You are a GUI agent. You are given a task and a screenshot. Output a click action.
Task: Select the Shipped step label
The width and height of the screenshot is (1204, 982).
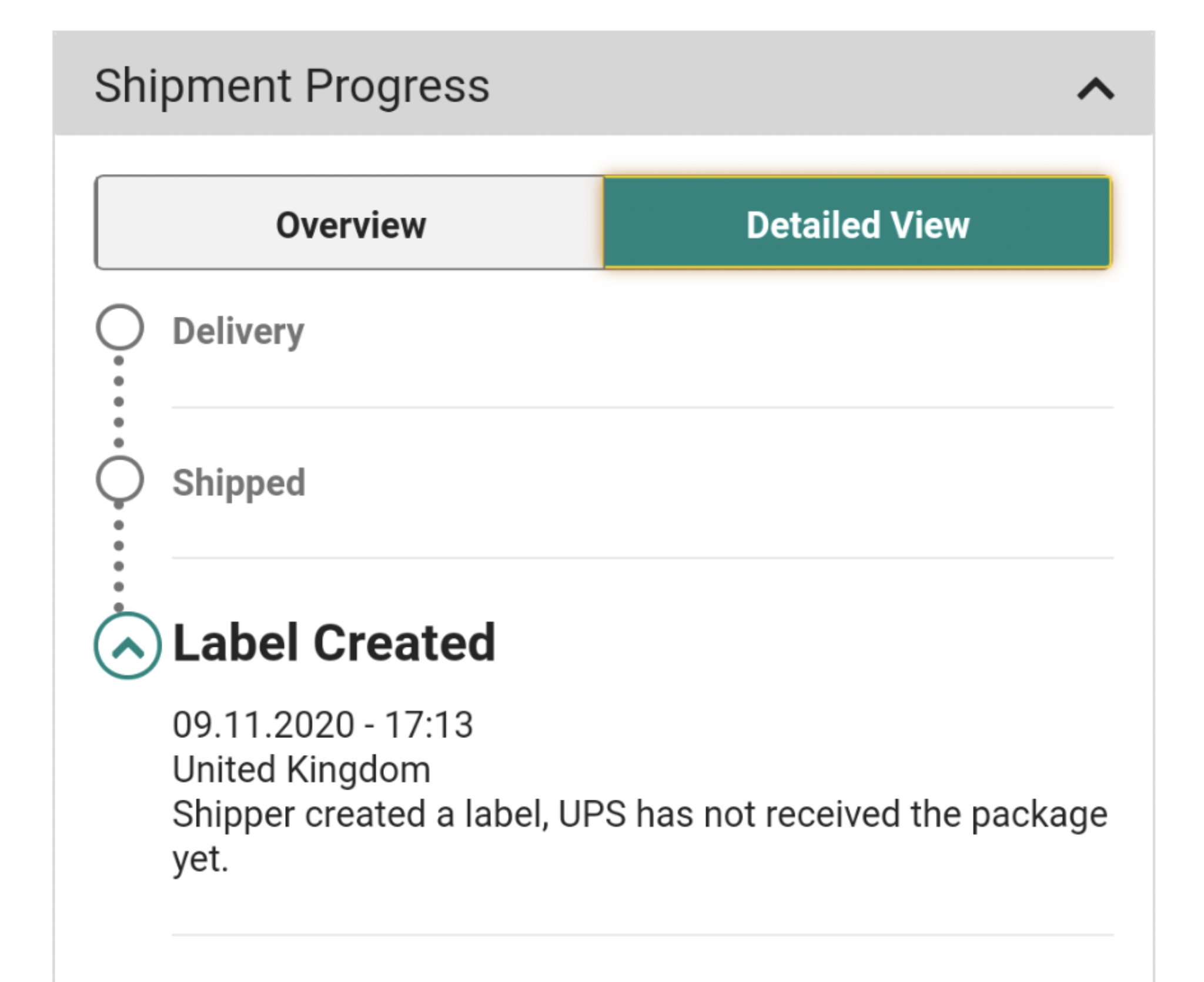tap(239, 483)
